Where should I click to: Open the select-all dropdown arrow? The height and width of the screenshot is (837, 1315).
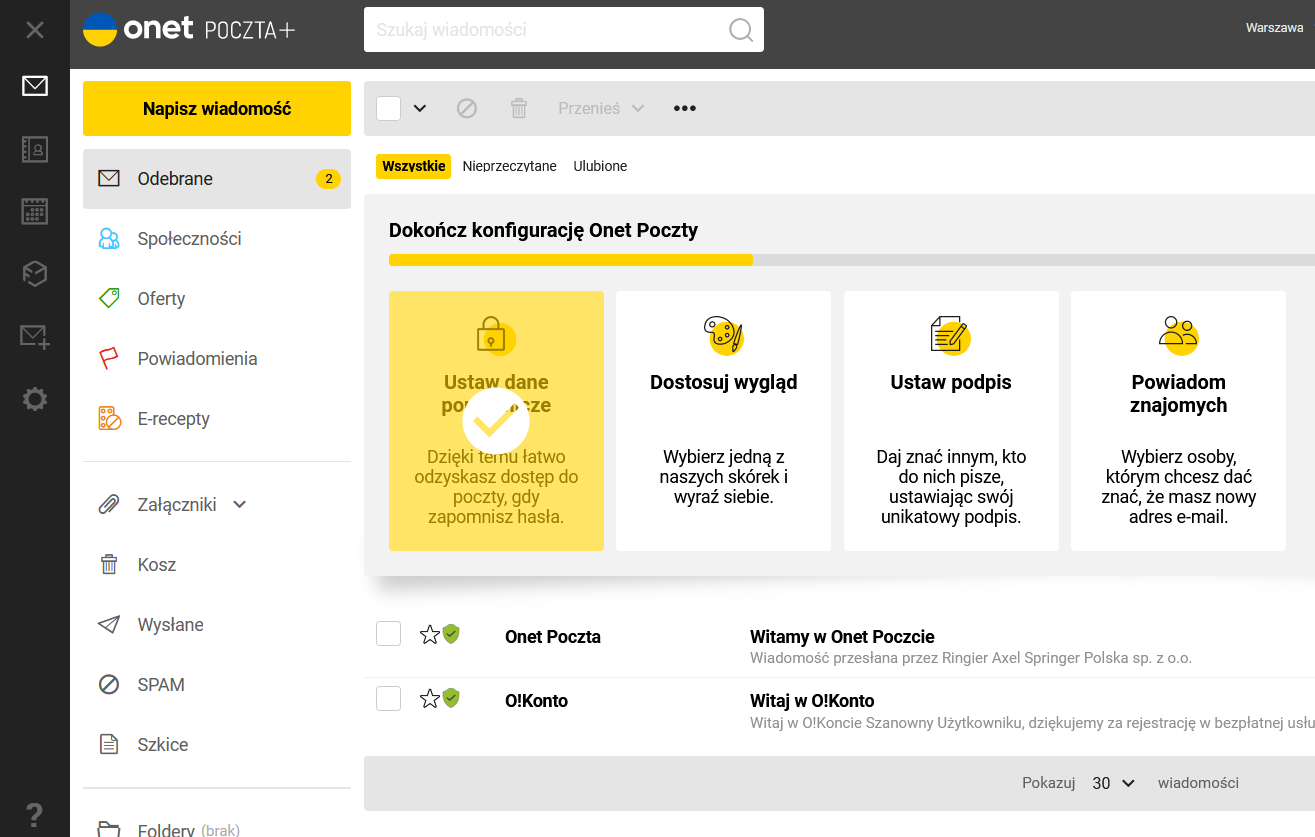(420, 108)
